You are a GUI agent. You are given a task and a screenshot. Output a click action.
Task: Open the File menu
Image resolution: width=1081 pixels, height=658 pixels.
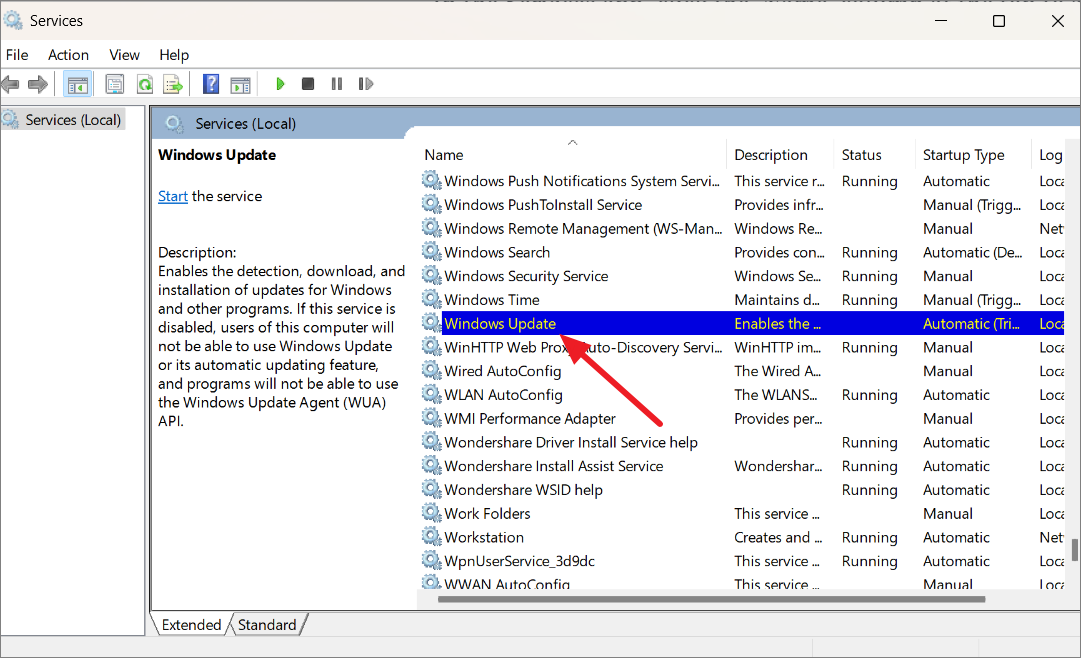click(17, 54)
